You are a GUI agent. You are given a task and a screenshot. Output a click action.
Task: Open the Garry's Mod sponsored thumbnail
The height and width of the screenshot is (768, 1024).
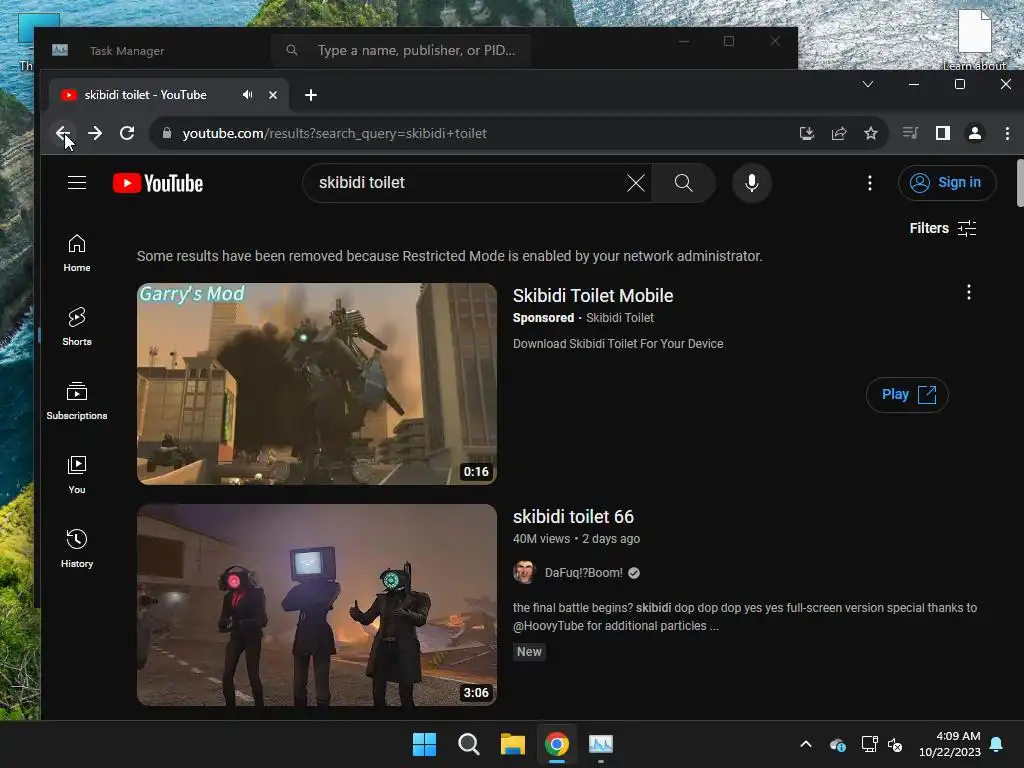[x=317, y=384]
